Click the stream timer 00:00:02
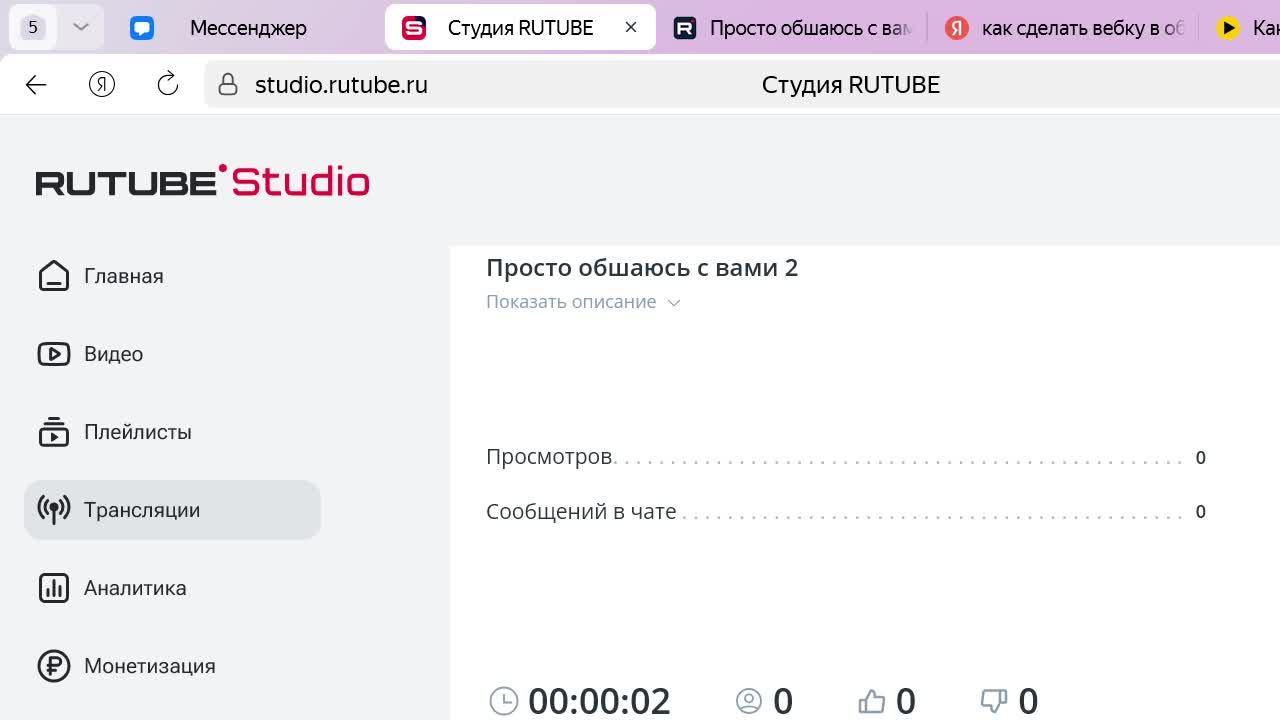Viewport: 1280px width, 720px height. click(x=599, y=701)
